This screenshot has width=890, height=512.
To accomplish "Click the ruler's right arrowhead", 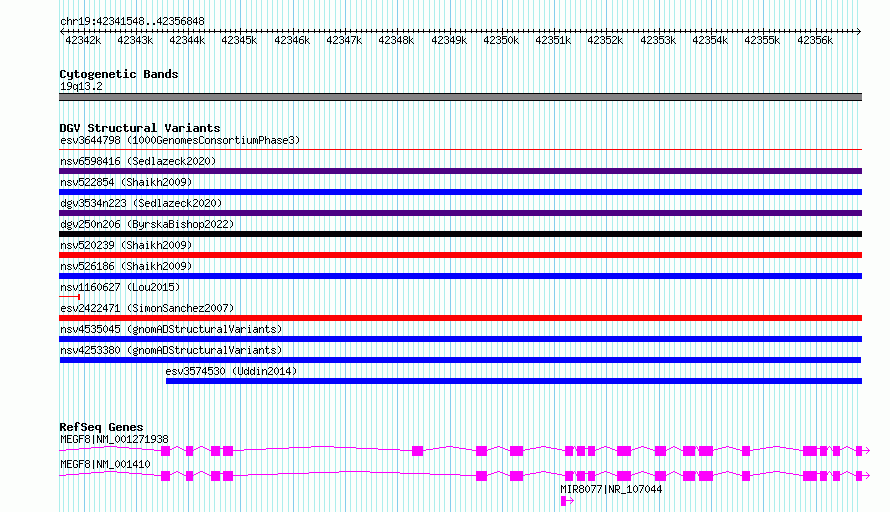I will pyautogui.click(x=859, y=31).
